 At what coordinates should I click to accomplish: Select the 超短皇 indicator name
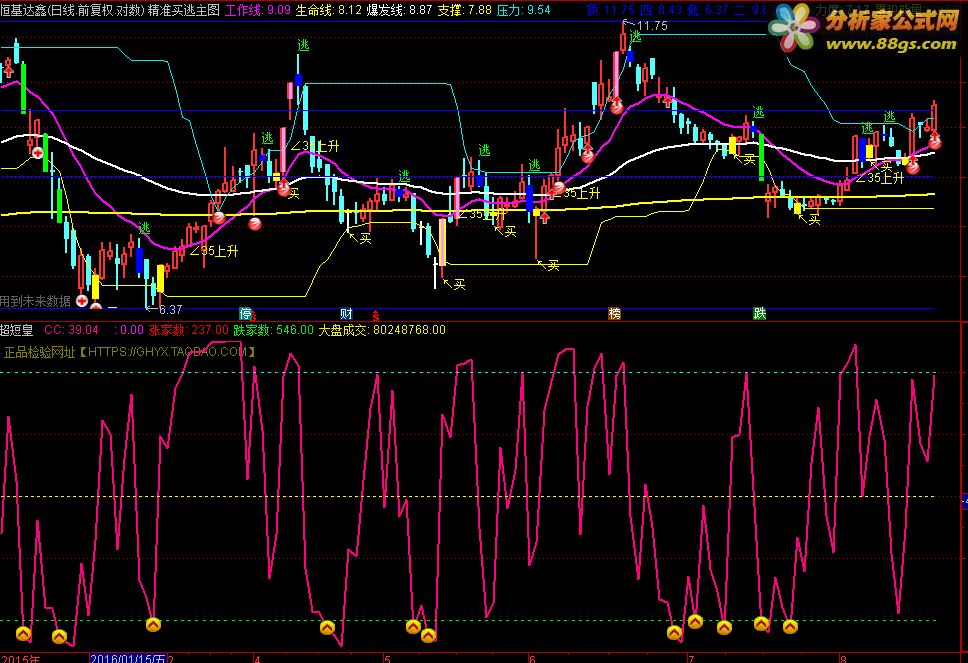pos(17,330)
